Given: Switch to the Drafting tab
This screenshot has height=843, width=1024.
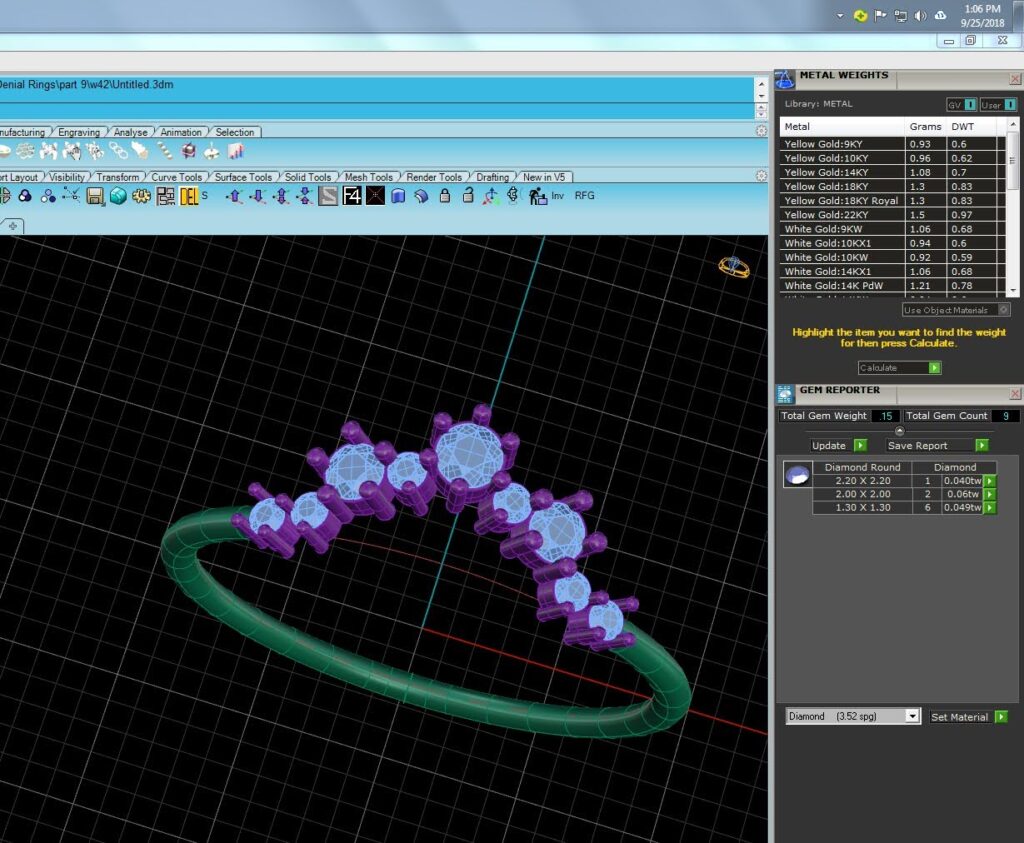Looking at the screenshot, I should click(492, 177).
